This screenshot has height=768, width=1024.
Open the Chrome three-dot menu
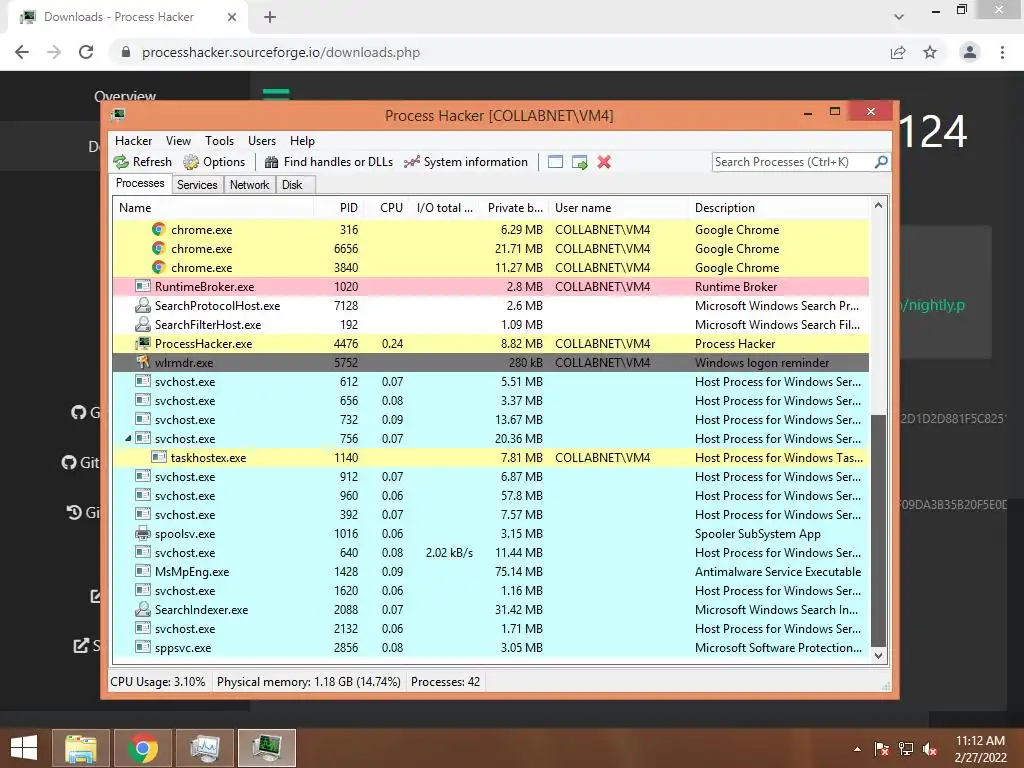(x=1002, y=52)
